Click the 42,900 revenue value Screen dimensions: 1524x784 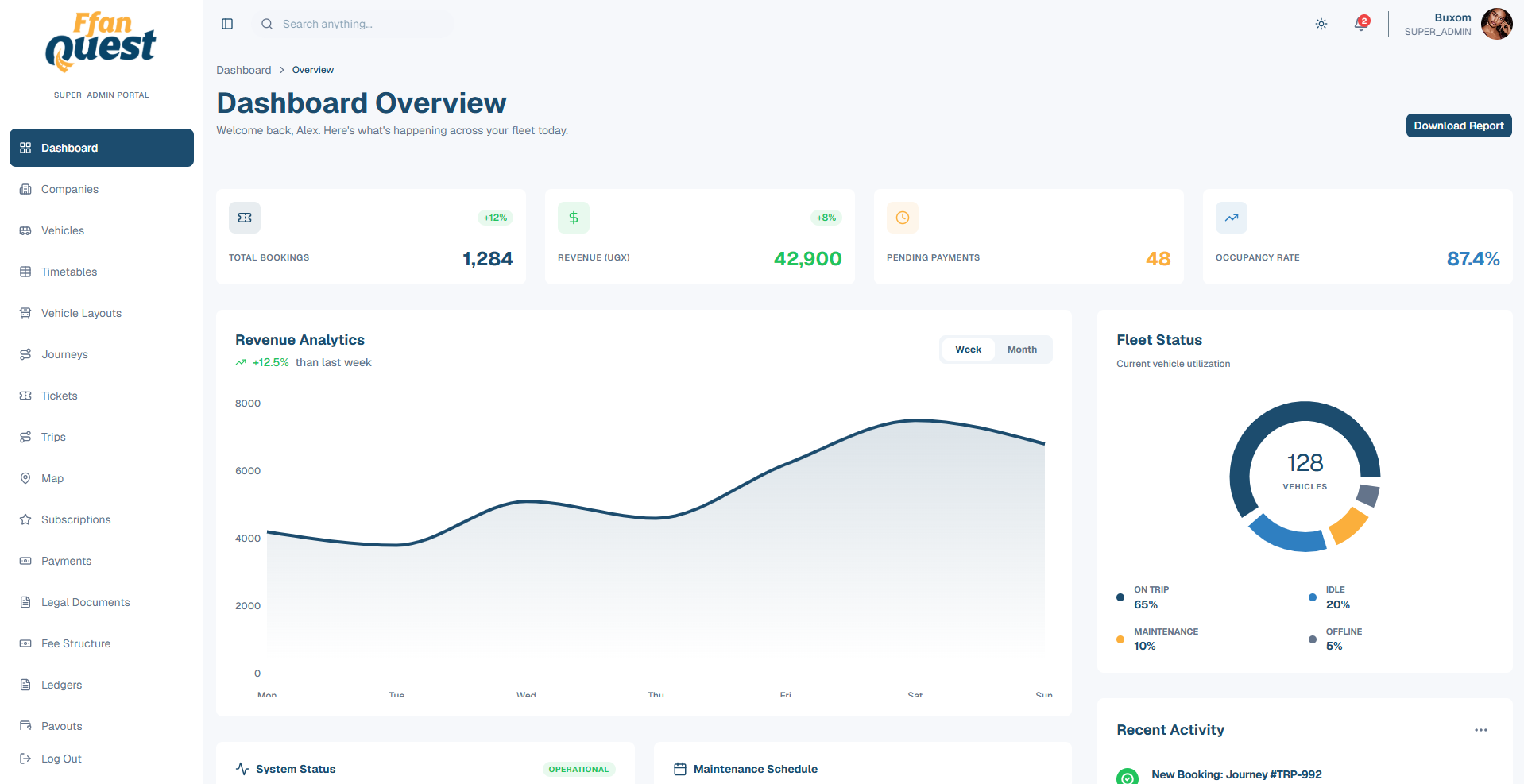(808, 259)
